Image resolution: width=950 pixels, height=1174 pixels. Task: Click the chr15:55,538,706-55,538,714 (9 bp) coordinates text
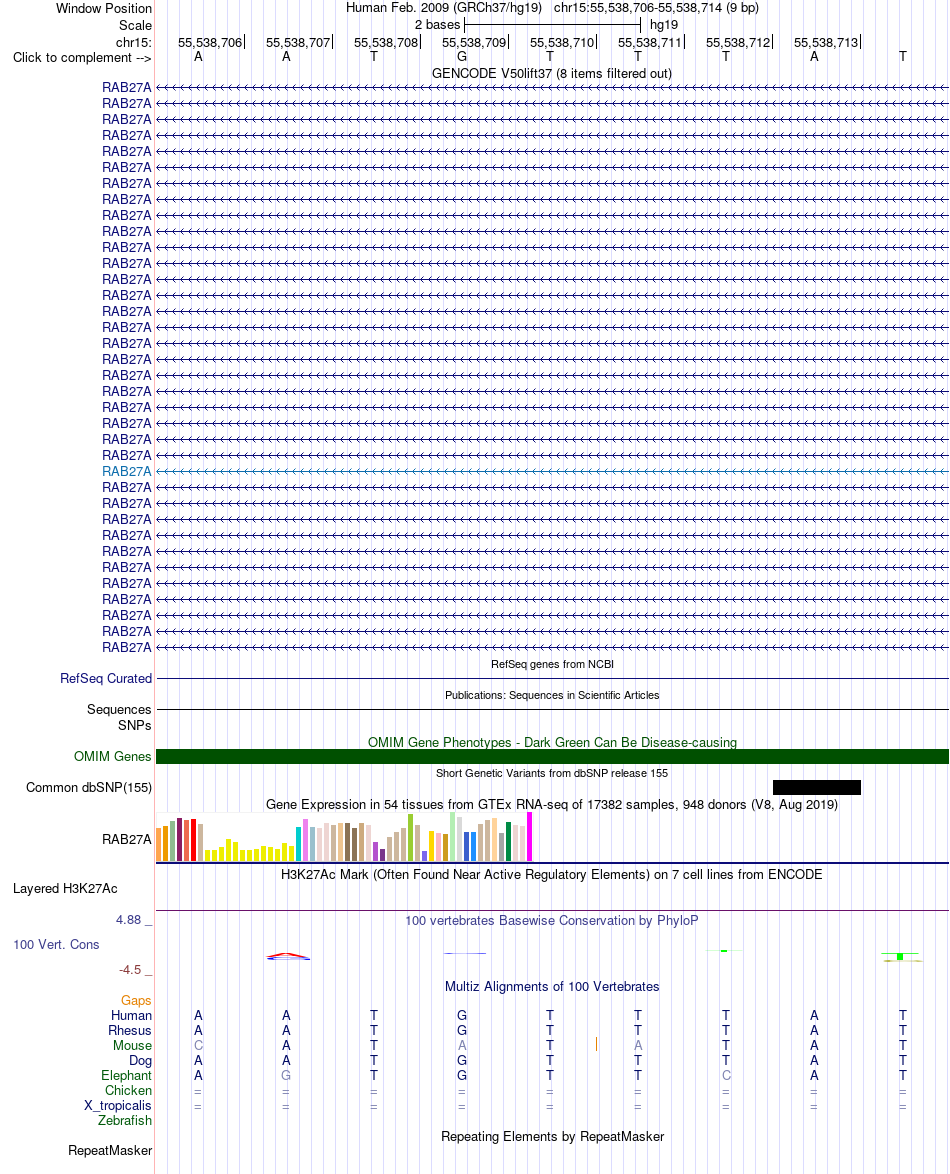pos(657,7)
